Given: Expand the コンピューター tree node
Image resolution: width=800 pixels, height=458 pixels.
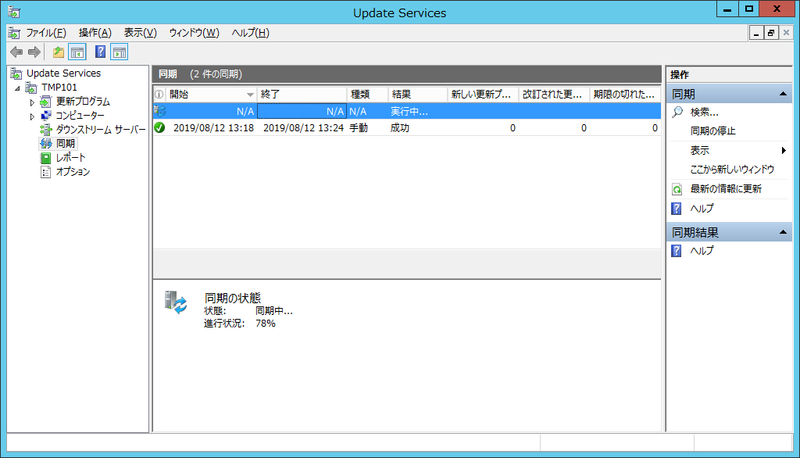Looking at the screenshot, I should click(32, 116).
